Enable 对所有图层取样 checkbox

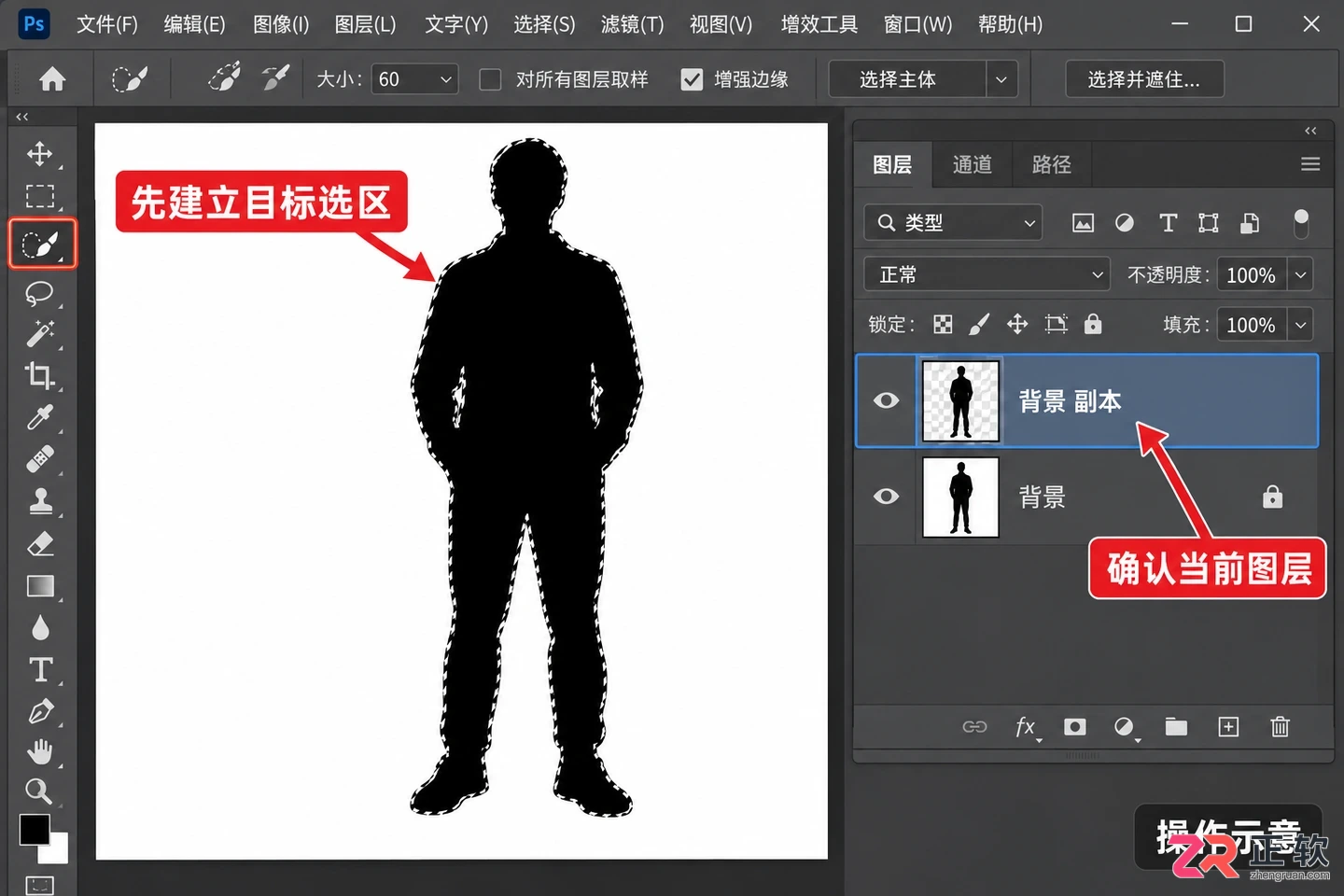(x=490, y=79)
